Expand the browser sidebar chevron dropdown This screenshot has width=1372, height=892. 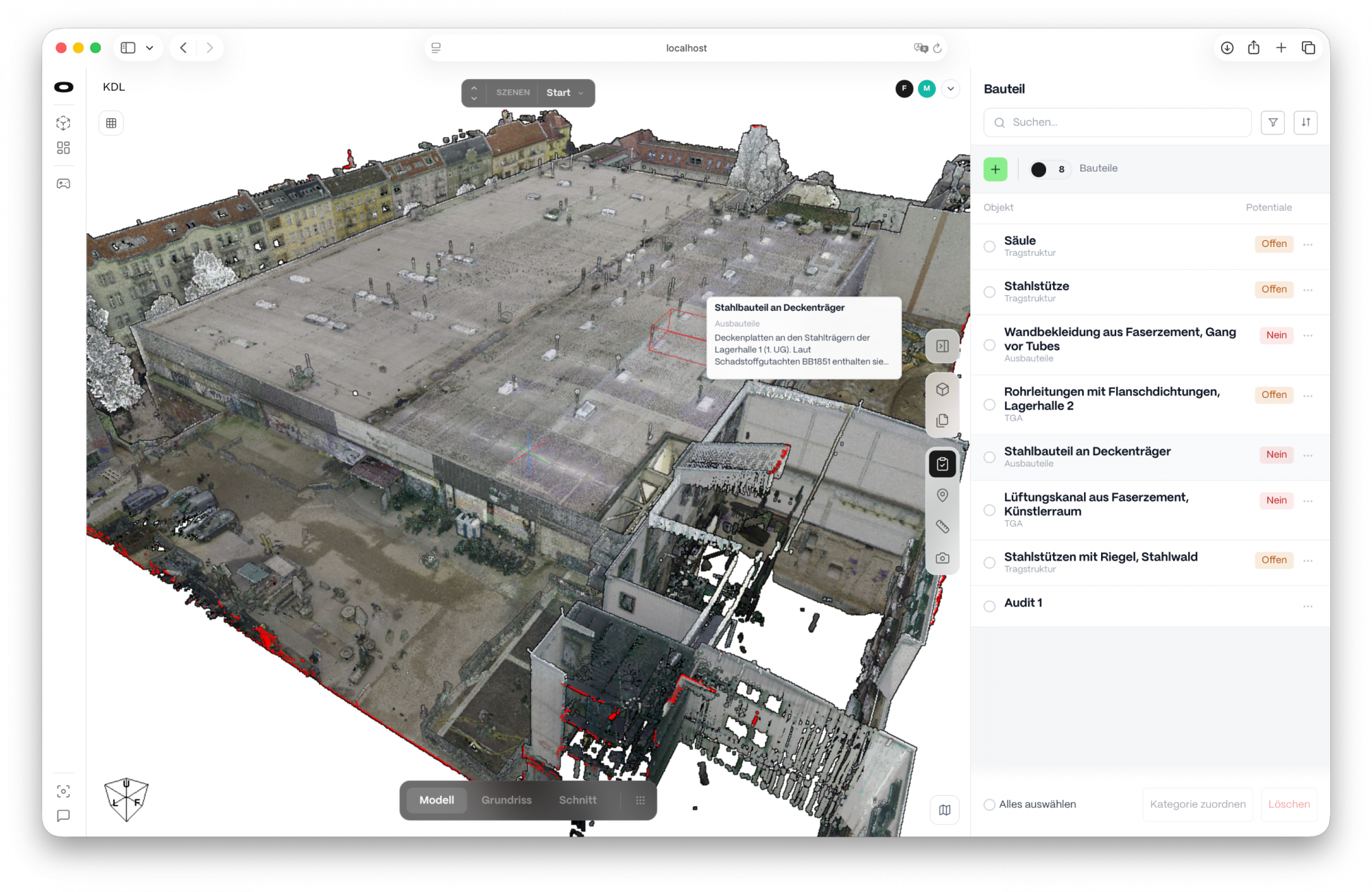150,48
